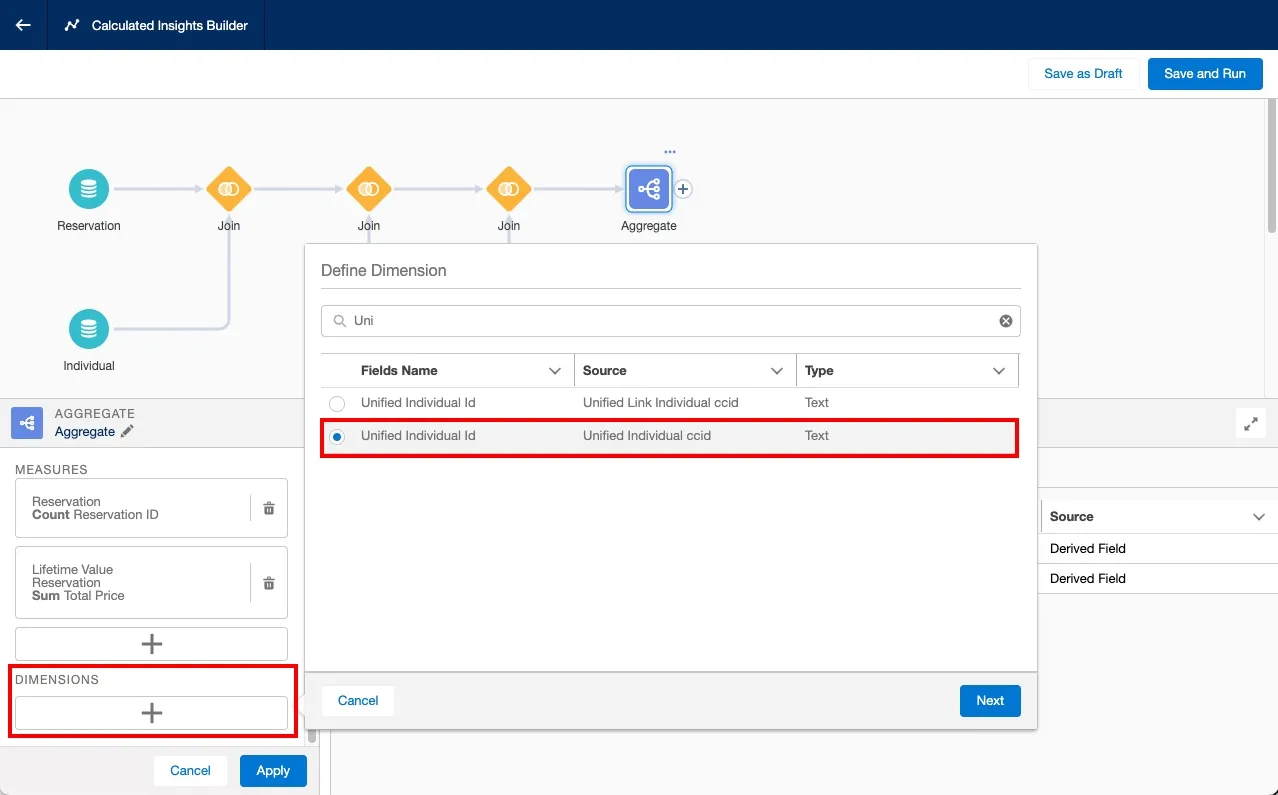Click the Aggregate node in the canvas

(x=648, y=189)
